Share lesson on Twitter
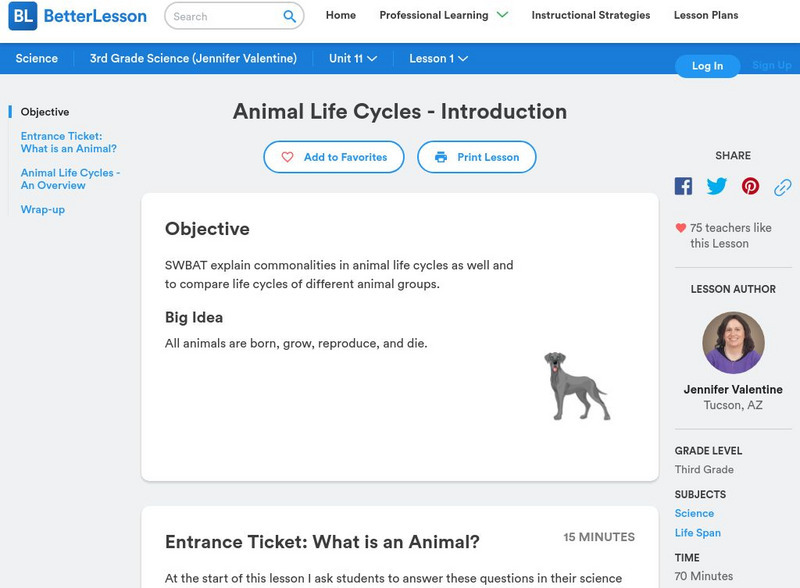The height and width of the screenshot is (588, 800). [x=717, y=186]
